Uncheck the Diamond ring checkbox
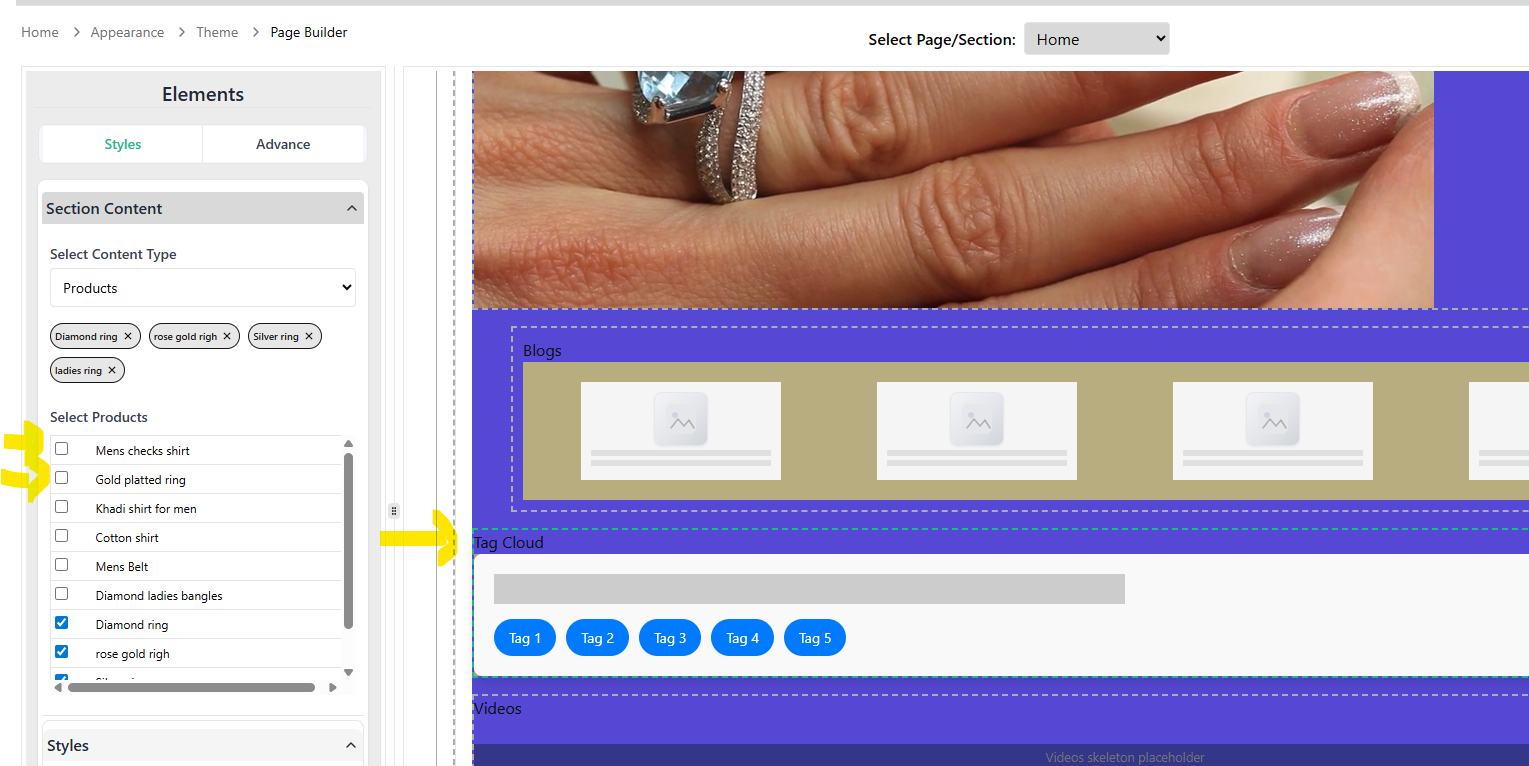 [62, 623]
